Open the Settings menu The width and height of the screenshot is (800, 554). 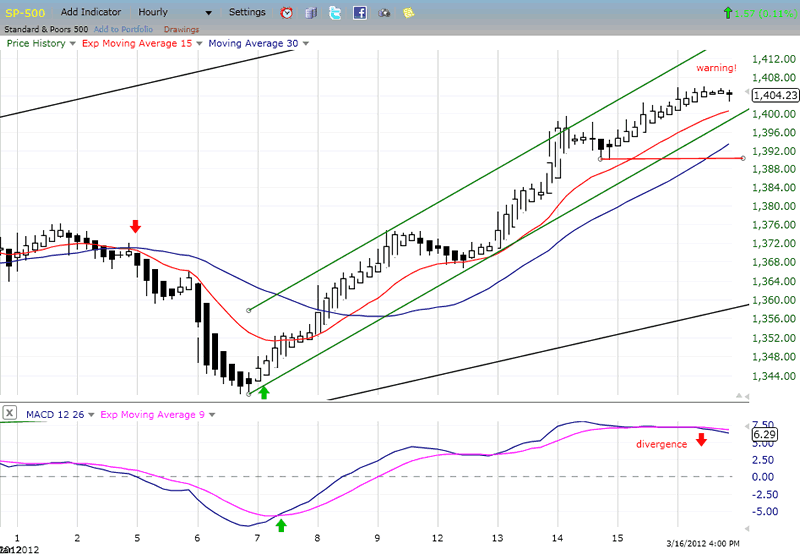(x=247, y=12)
